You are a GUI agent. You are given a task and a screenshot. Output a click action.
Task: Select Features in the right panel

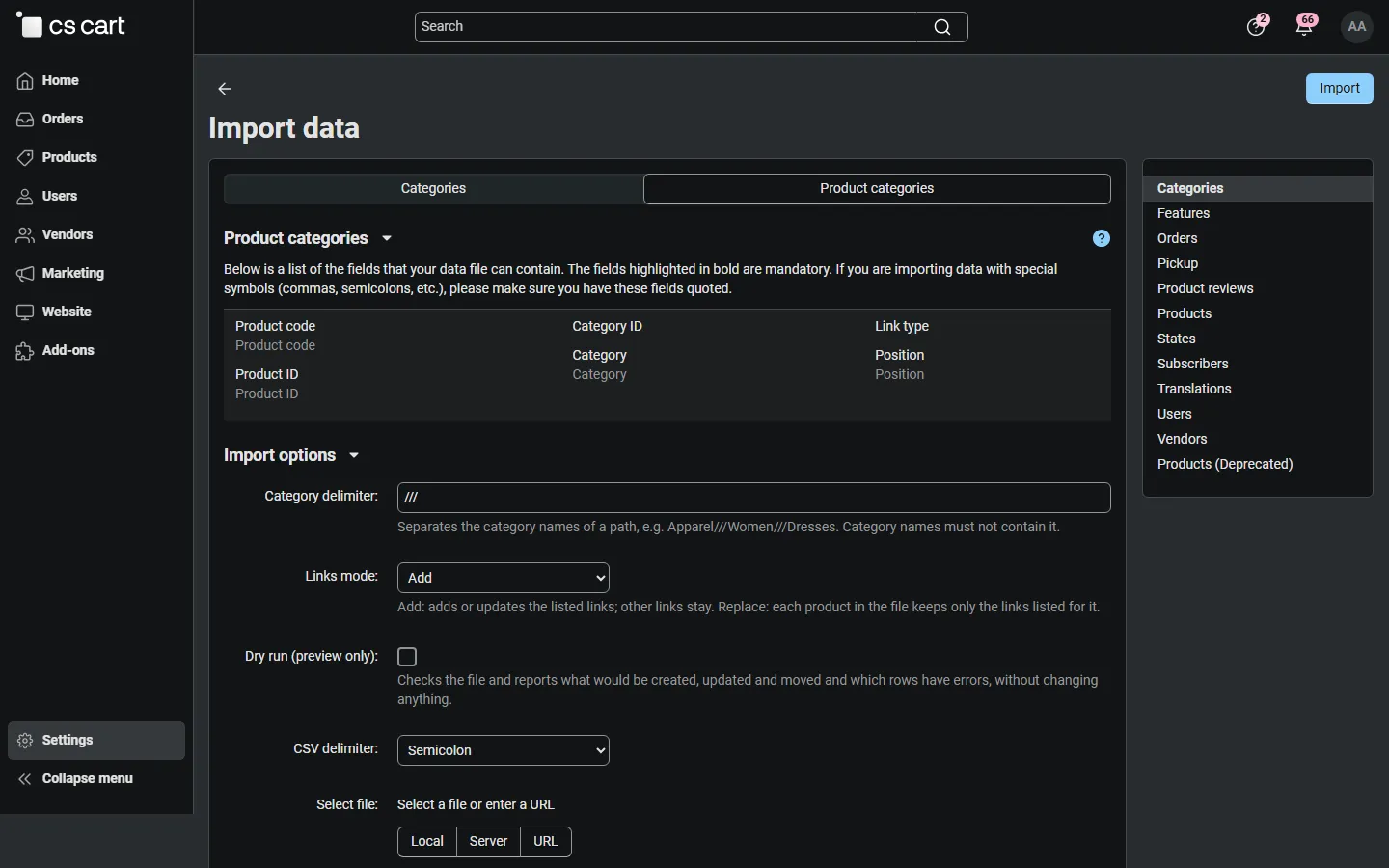coord(1184,213)
